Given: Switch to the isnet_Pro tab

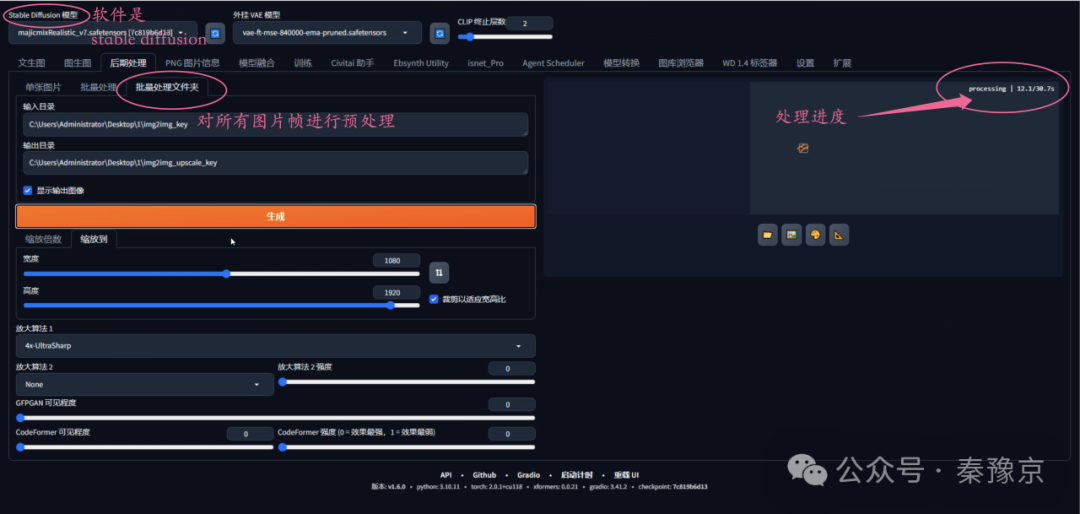Looking at the screenshot, I should pos(486,63).
